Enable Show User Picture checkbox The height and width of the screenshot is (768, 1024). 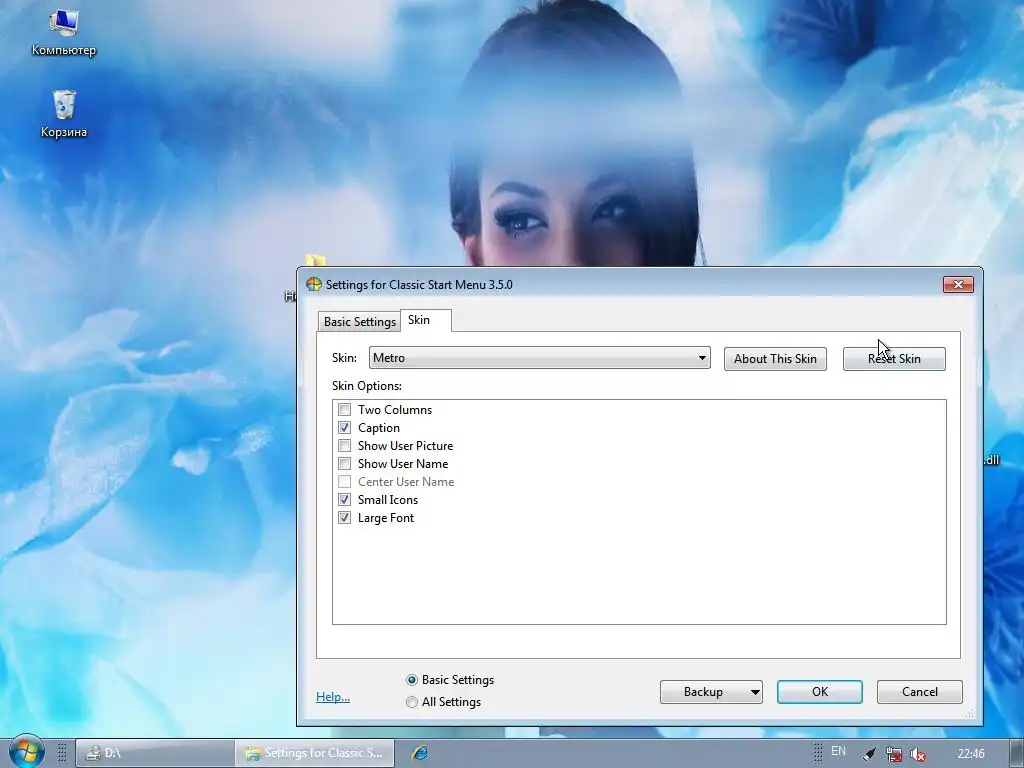pyautogui.click(x=344, y=445)
